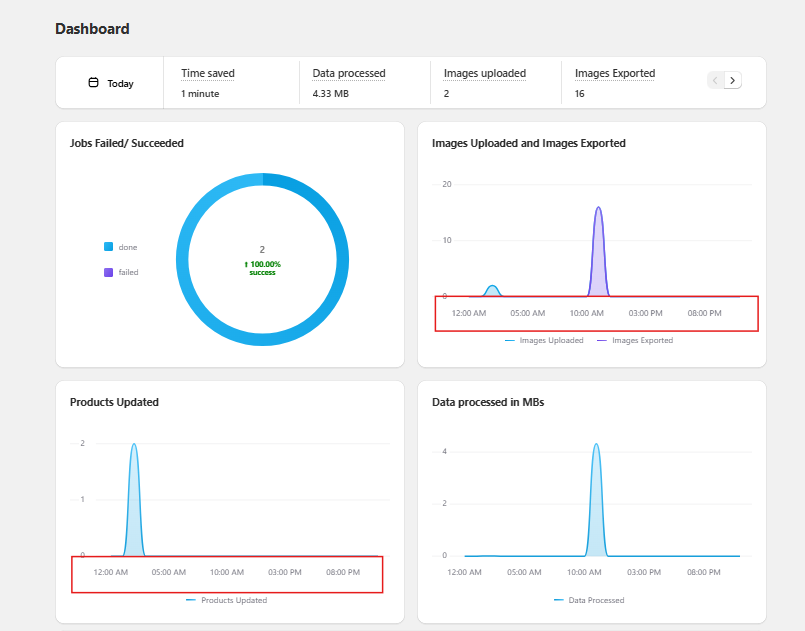
Task: Select the Images Exported metric label
Action: tap(615, 73)
